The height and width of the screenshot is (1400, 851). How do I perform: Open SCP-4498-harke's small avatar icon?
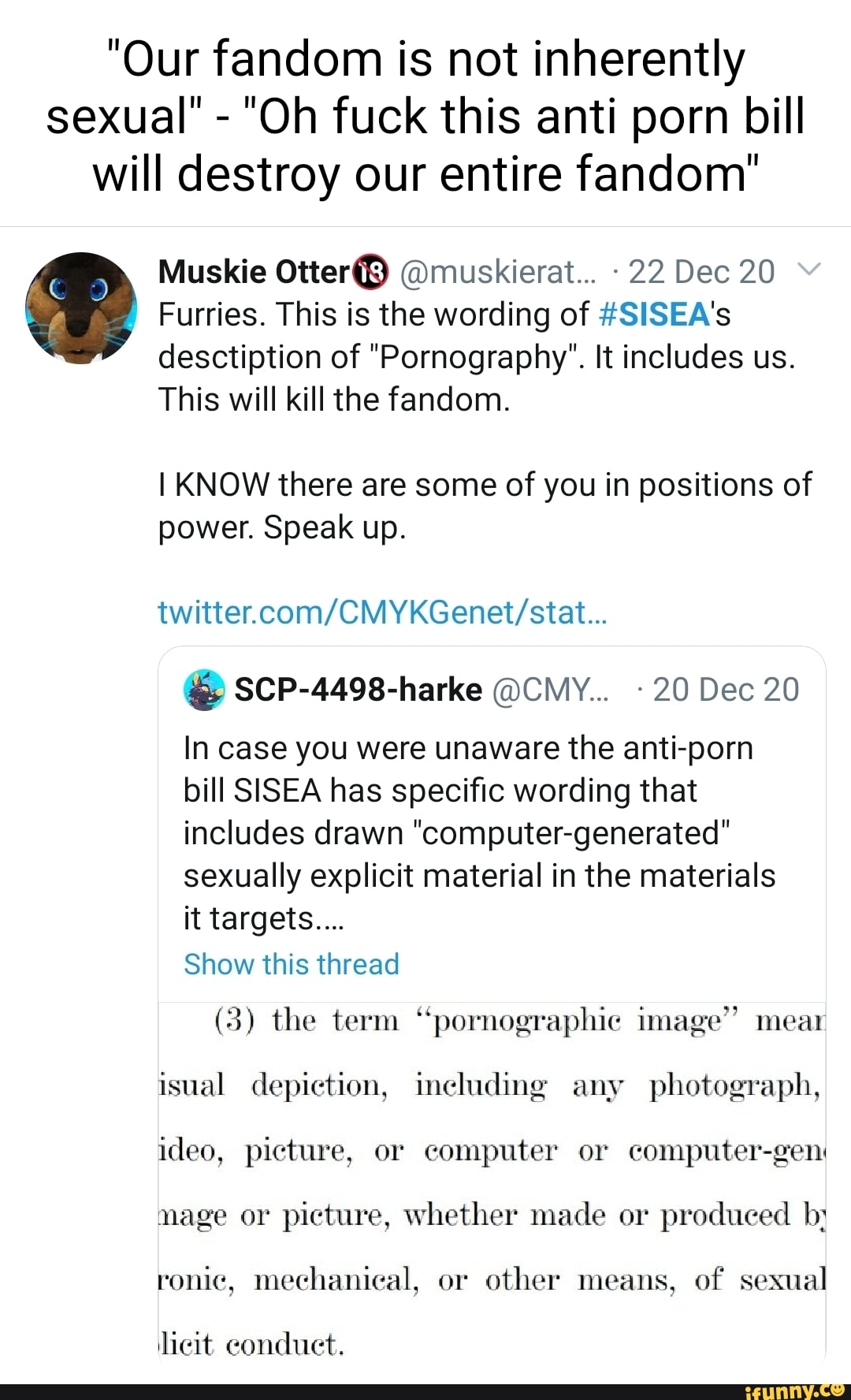tap(204, 690)
